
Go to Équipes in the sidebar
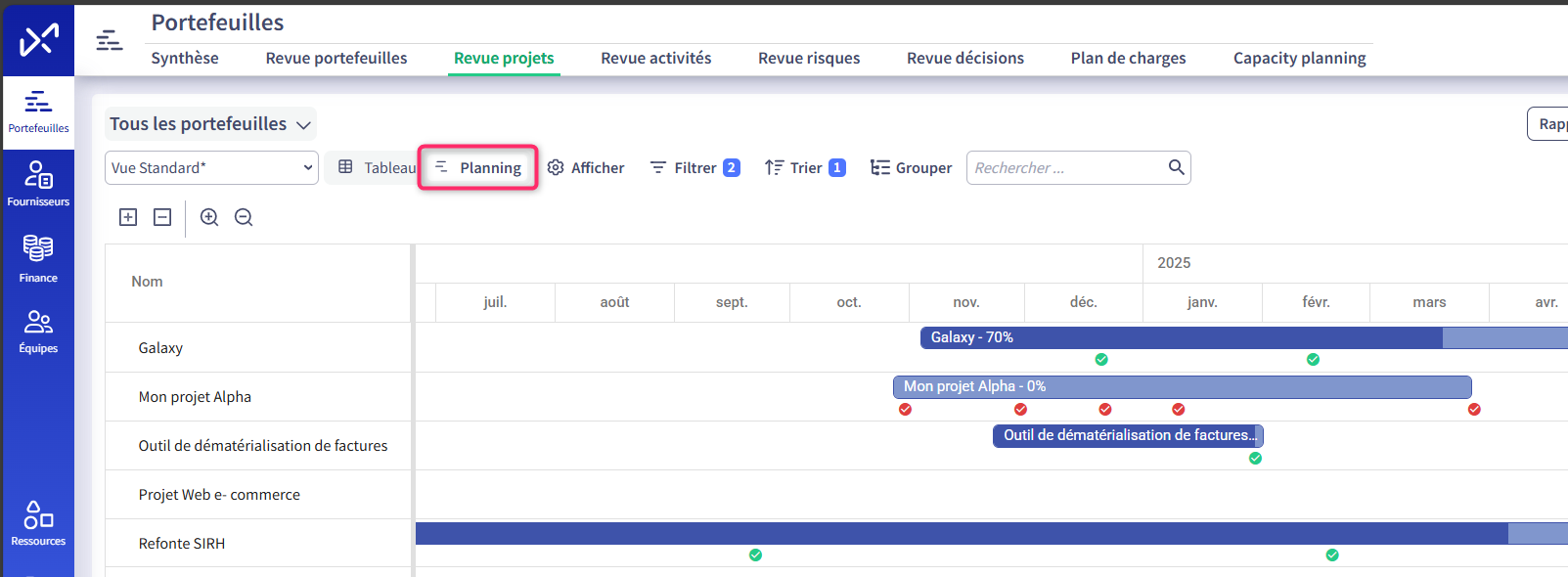tap(38, 332)
